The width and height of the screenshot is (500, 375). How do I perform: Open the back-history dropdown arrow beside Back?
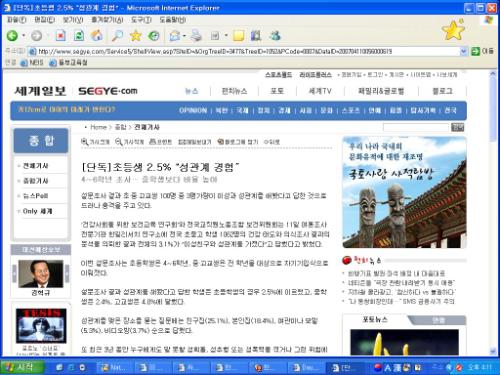23,35
